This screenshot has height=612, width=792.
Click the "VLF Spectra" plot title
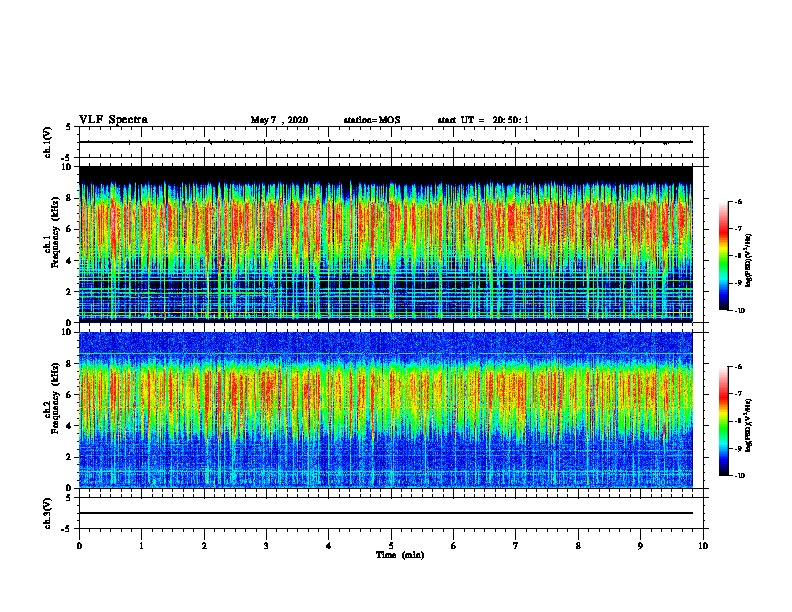click(113, 120)
